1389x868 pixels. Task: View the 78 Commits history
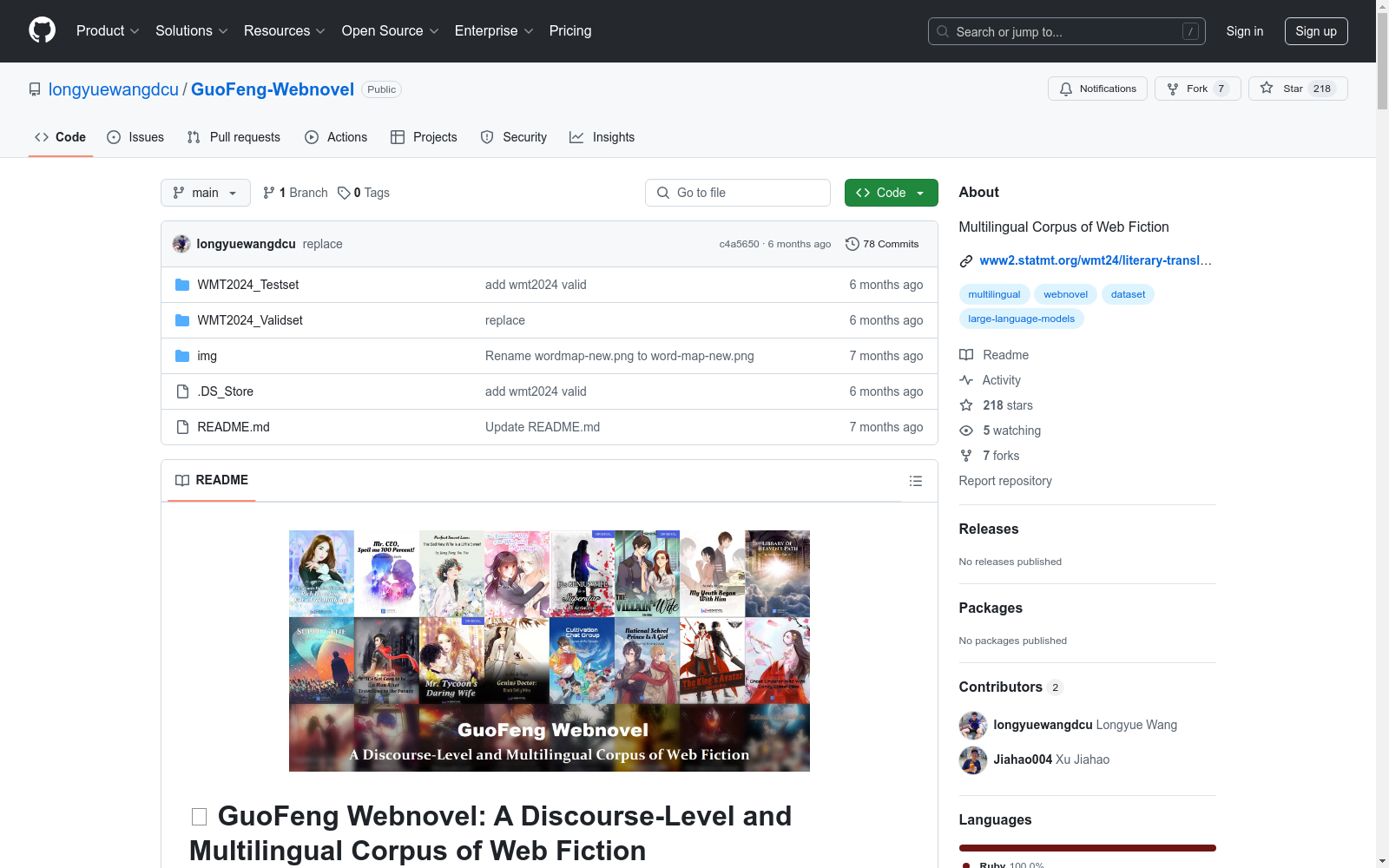882,244
